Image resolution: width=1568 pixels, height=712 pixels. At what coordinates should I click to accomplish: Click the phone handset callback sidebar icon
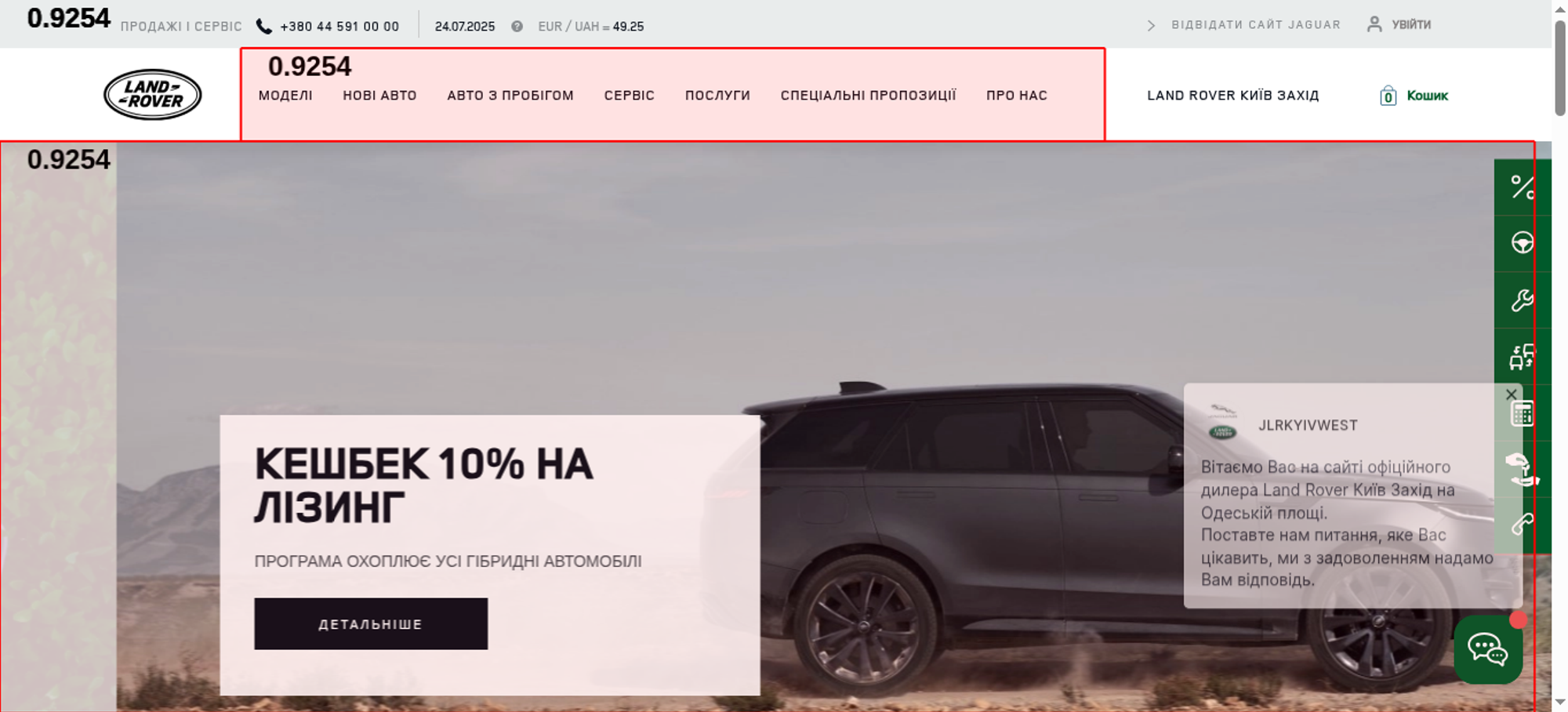(1523, 525)
